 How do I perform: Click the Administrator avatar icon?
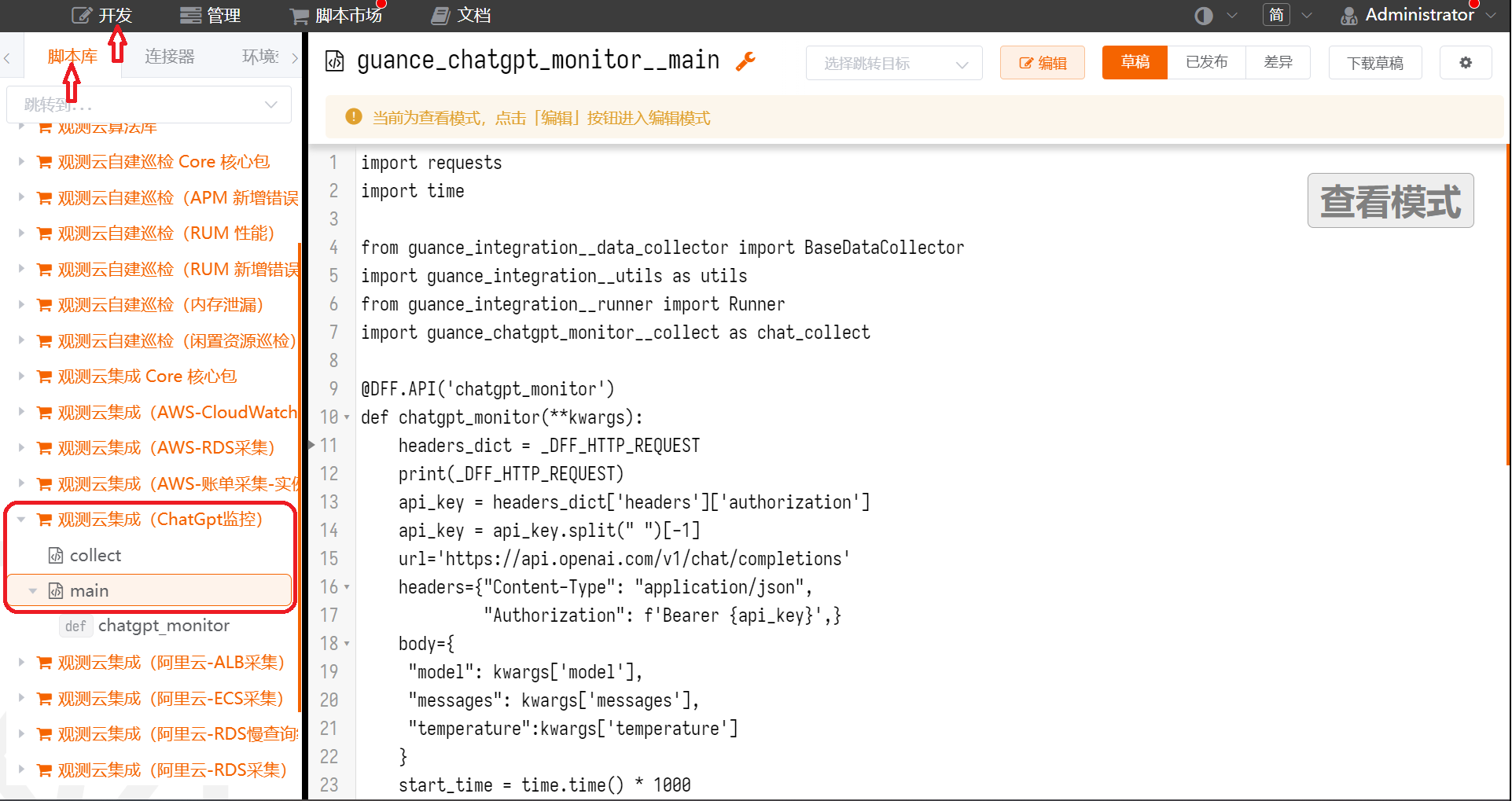pyautogui.click(x=1349, y=16)
